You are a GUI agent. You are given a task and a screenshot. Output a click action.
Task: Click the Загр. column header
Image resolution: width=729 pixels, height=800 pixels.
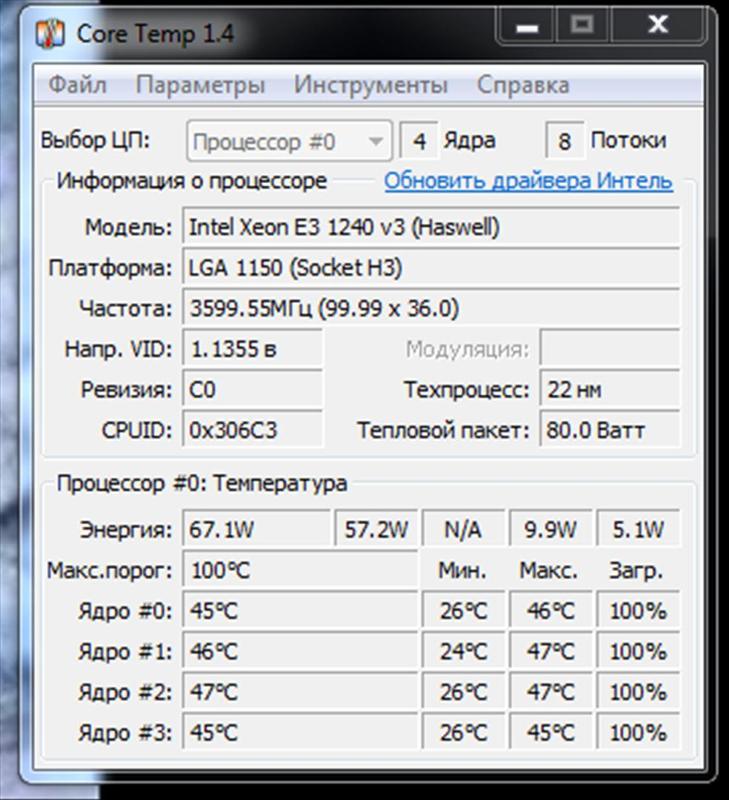coord(637,571)
